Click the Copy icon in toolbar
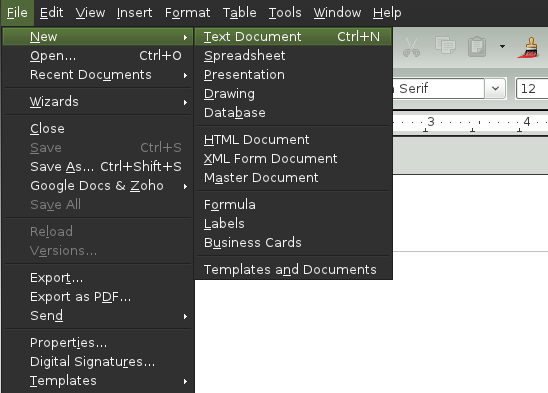 (x=445, y=45)
